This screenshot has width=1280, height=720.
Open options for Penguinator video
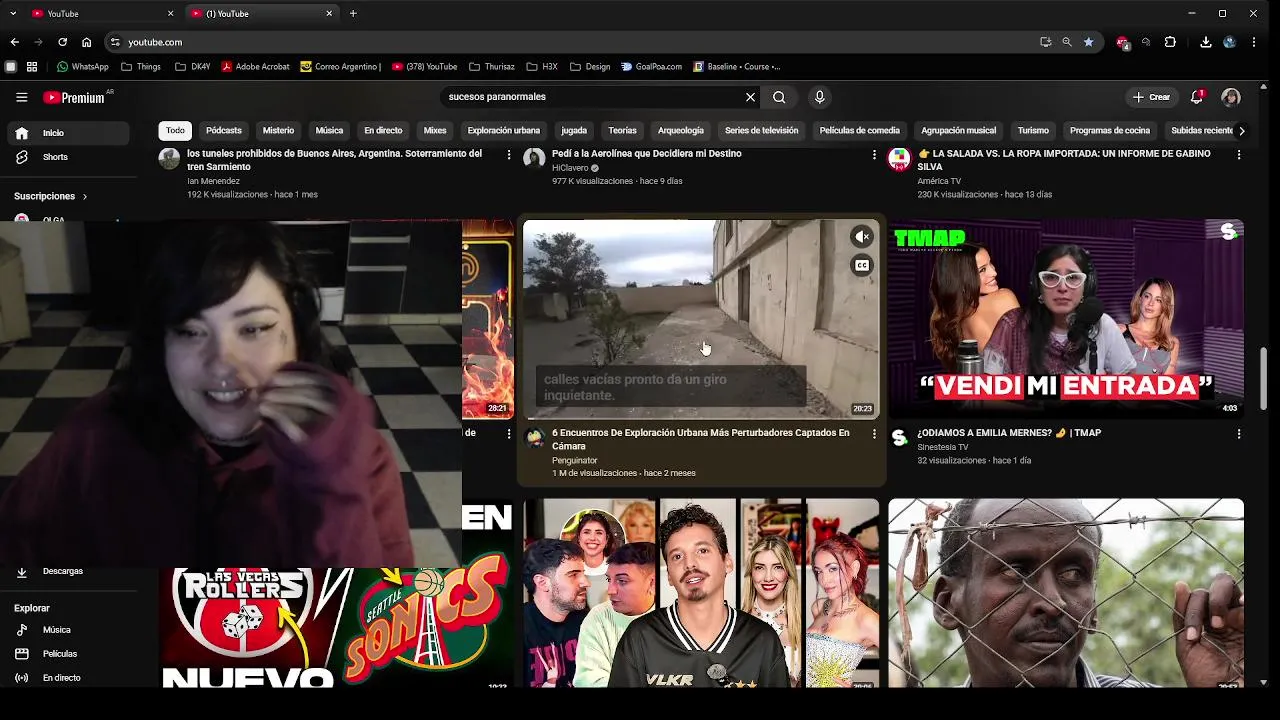pyautogui.click(x=874, y=434)
